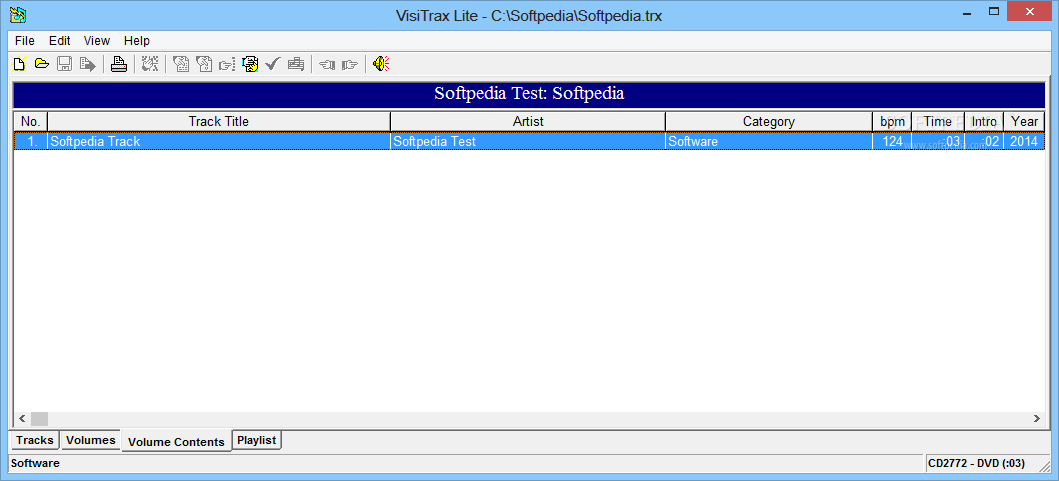Click the speaker sound icon

(x=382, y=64)
